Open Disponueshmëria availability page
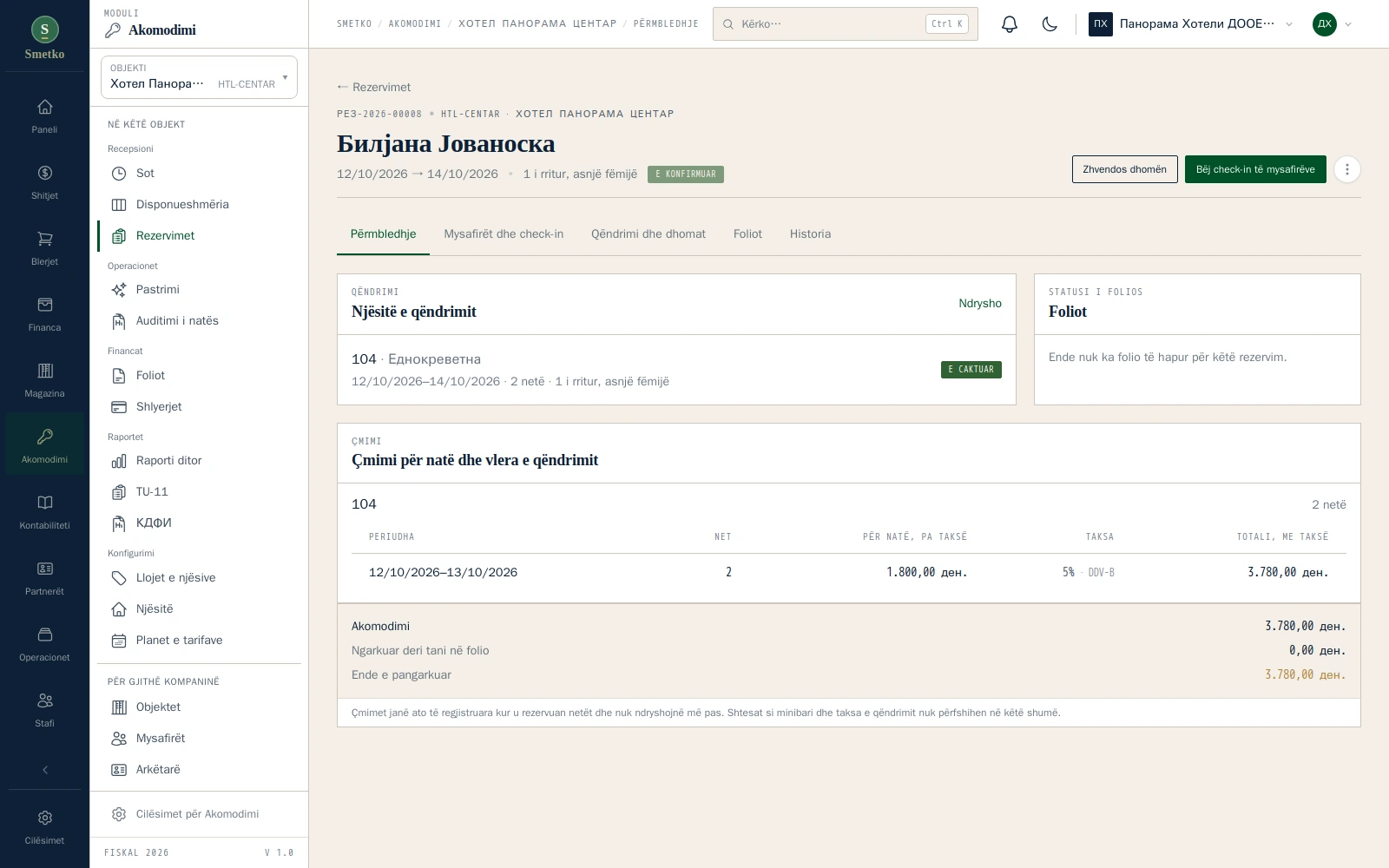Viewport: 1389px width, 868px height. [199, 205]
